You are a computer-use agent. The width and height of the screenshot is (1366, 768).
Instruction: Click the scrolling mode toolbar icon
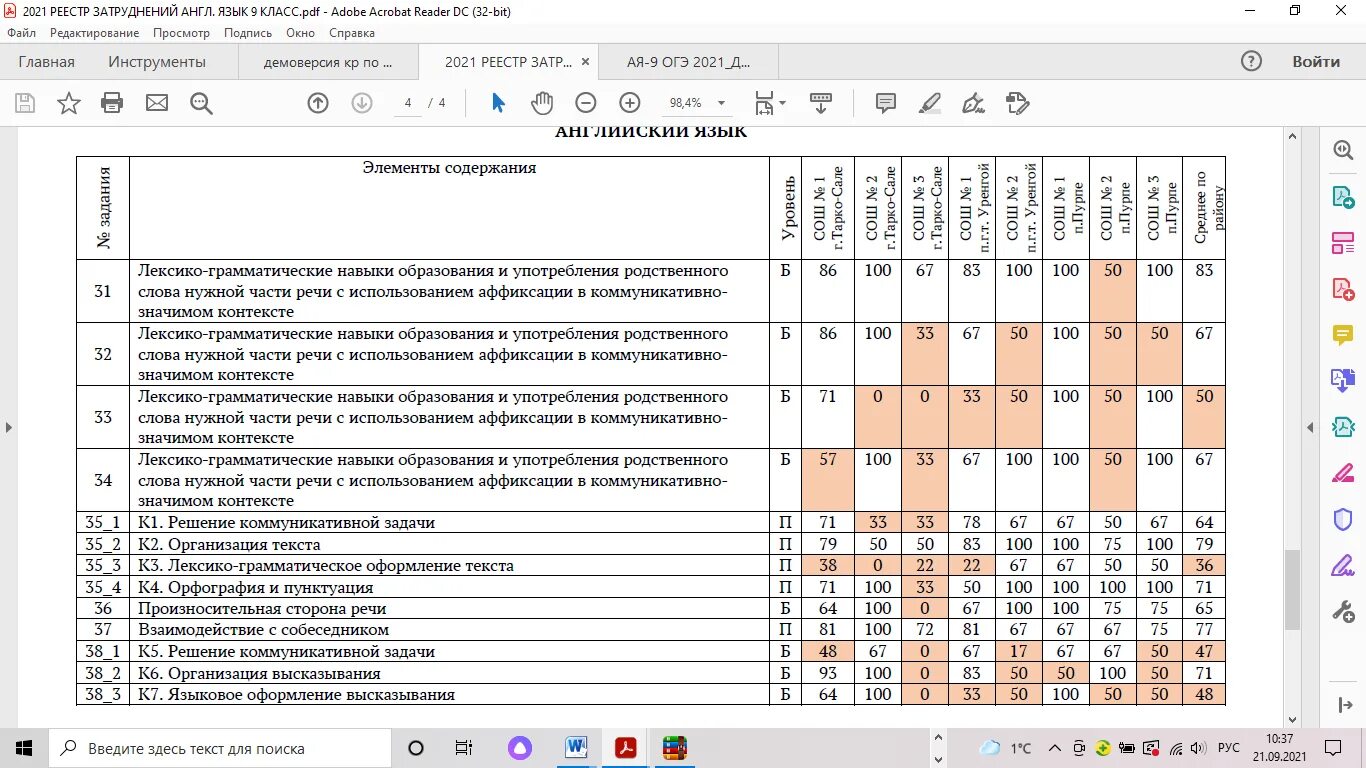pyautogui.click(x=821, y=103)
